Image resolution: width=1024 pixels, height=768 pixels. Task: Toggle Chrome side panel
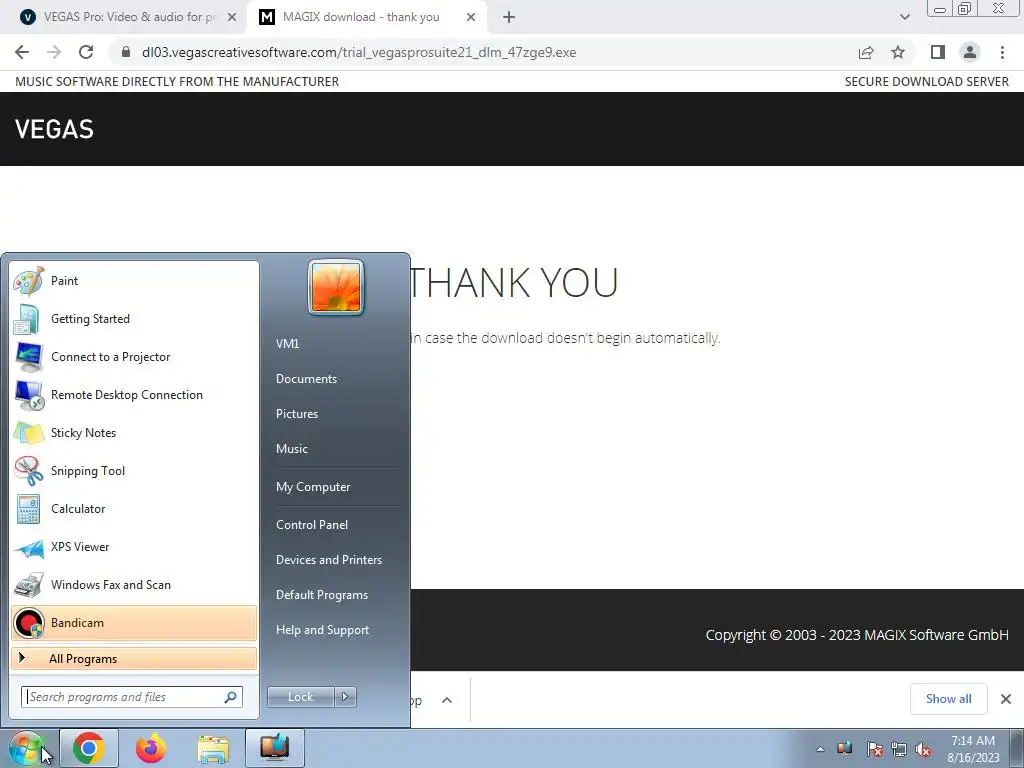click(x=938, y=52)
